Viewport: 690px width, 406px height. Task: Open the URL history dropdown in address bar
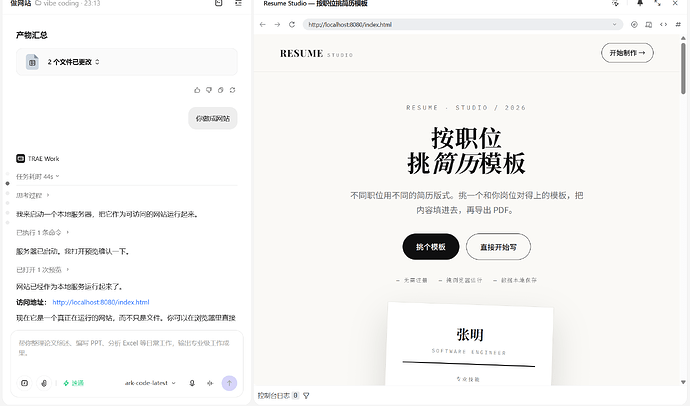[615, 25]
